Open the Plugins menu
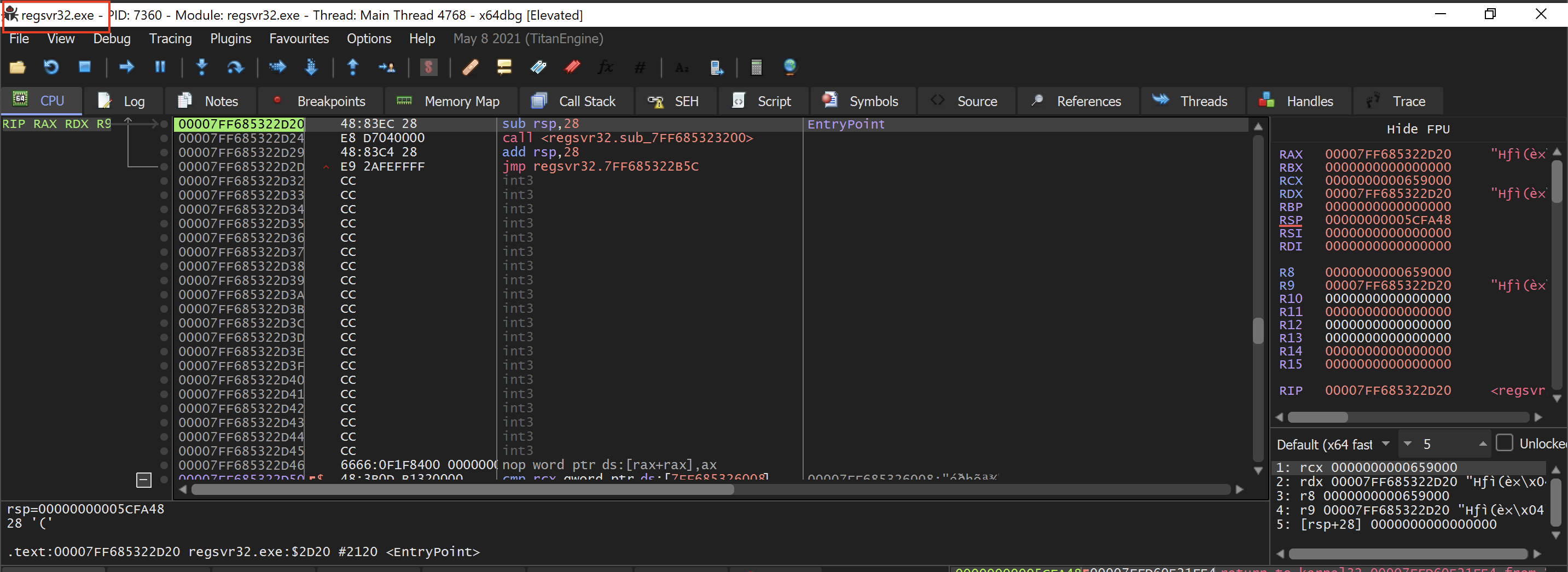Viewport: 1568px width, 572px height. tap(231, 39)
